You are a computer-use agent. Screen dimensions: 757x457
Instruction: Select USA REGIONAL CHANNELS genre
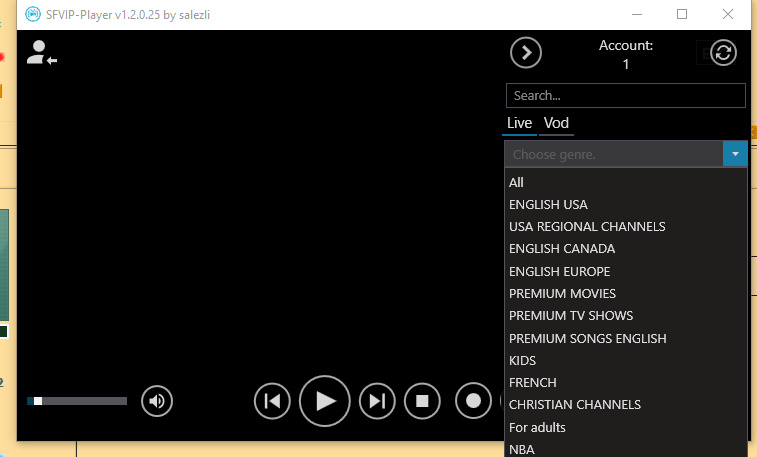click(626, 227)
